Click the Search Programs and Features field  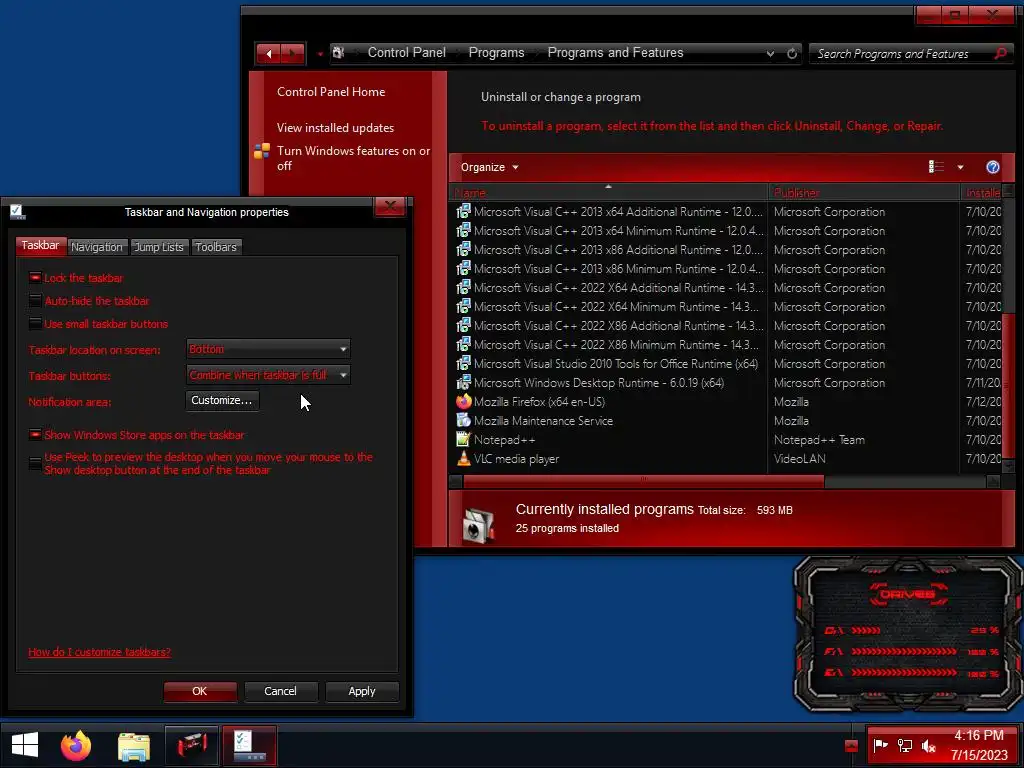click(x=903, y=54)
